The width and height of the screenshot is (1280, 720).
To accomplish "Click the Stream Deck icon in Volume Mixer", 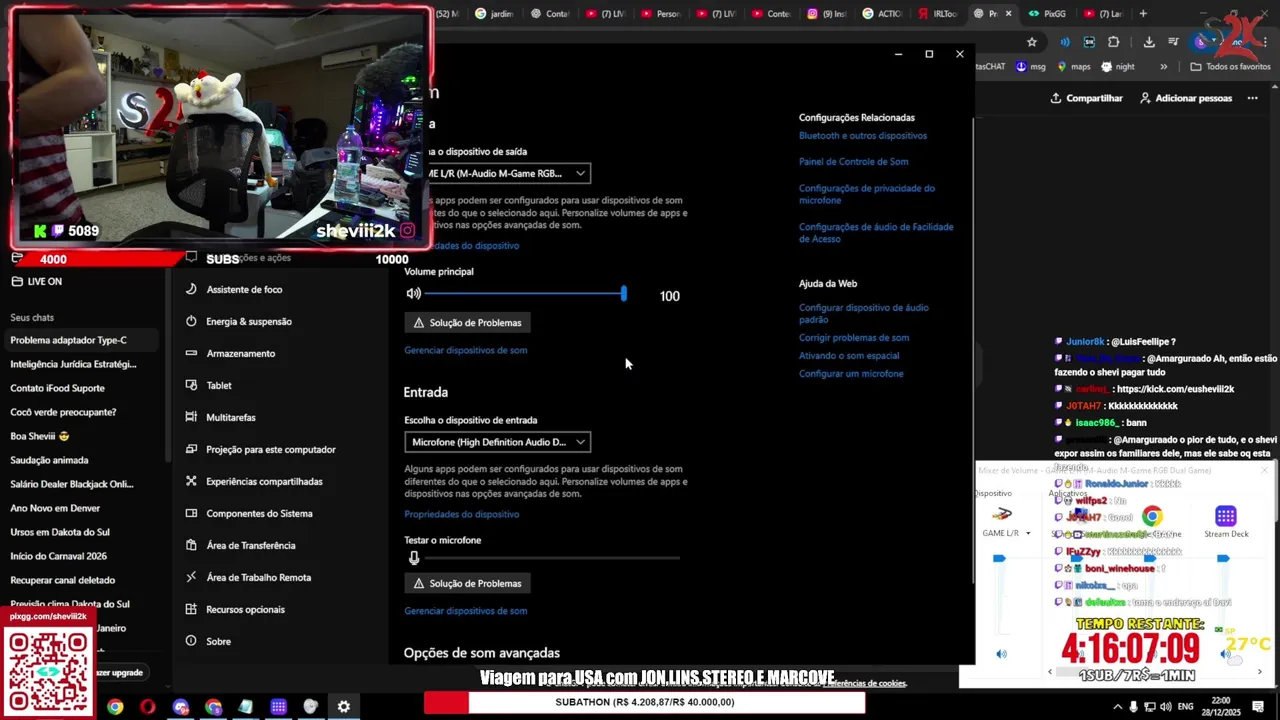I will [x=1226, y=516].
